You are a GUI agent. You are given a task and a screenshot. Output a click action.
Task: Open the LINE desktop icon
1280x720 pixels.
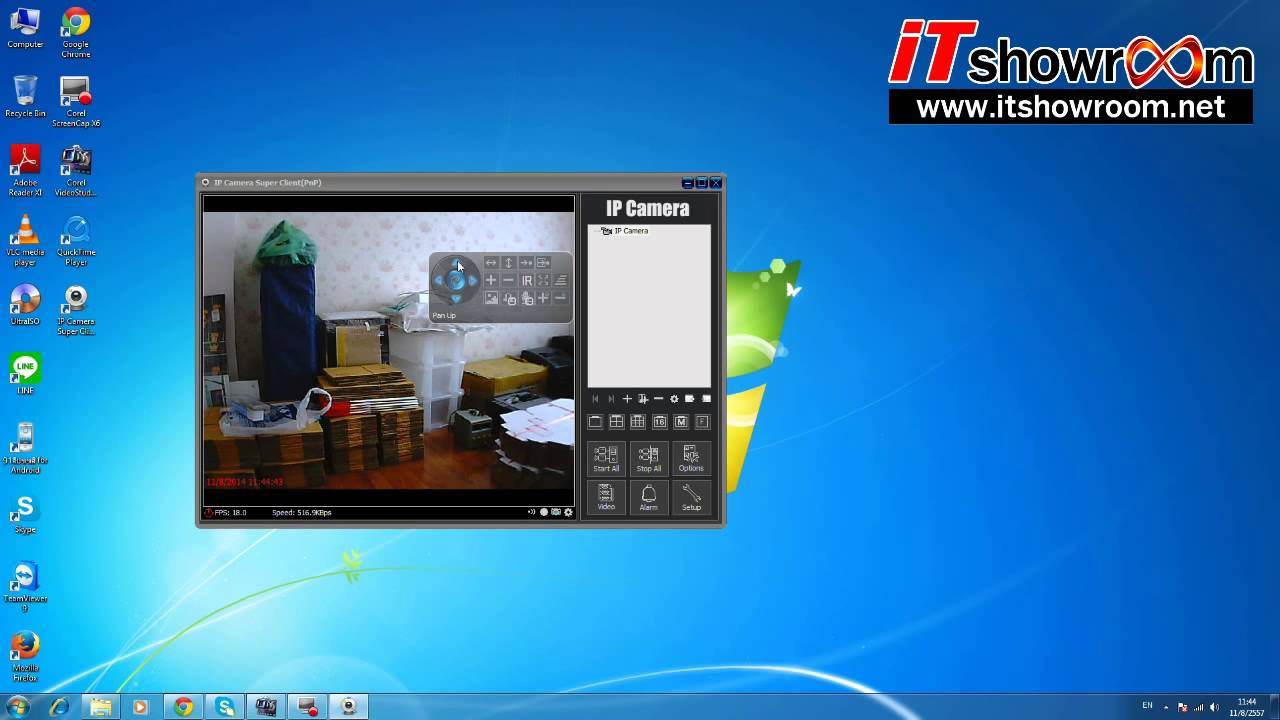point(25,374)
